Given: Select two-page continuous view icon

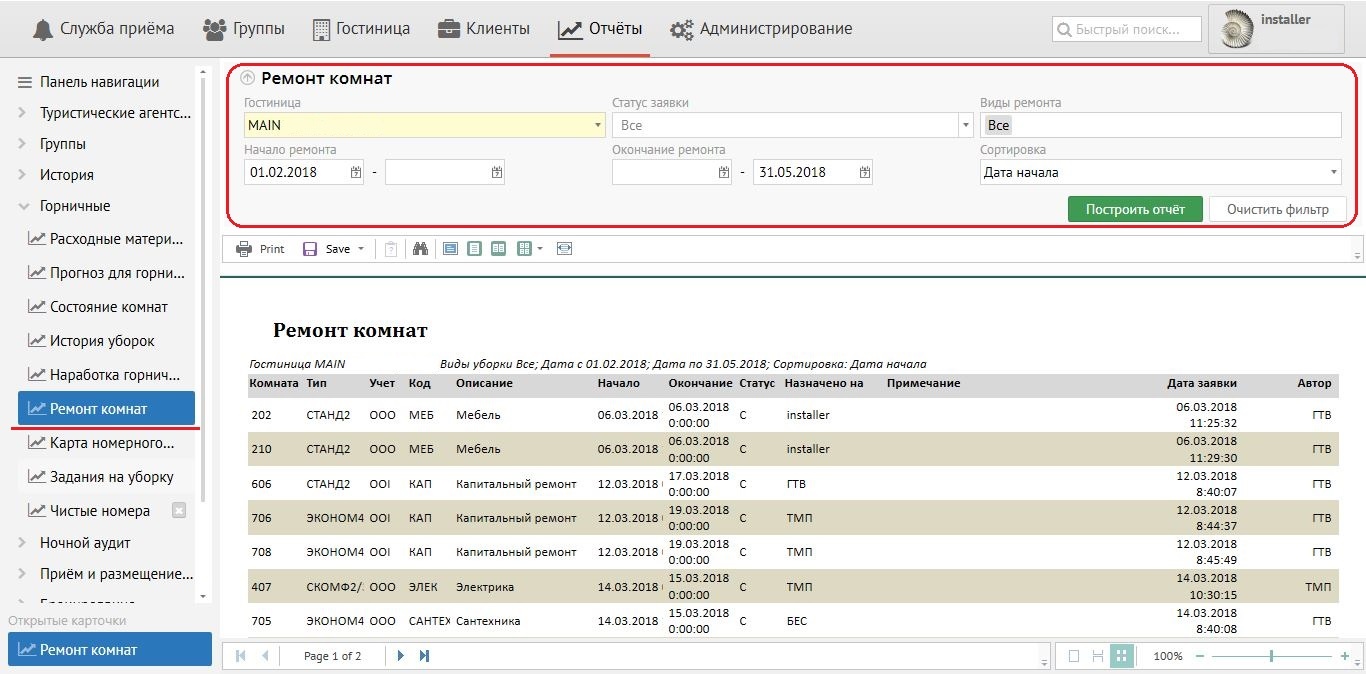Looking at the screenshot, I should click(x=498, y=249).
